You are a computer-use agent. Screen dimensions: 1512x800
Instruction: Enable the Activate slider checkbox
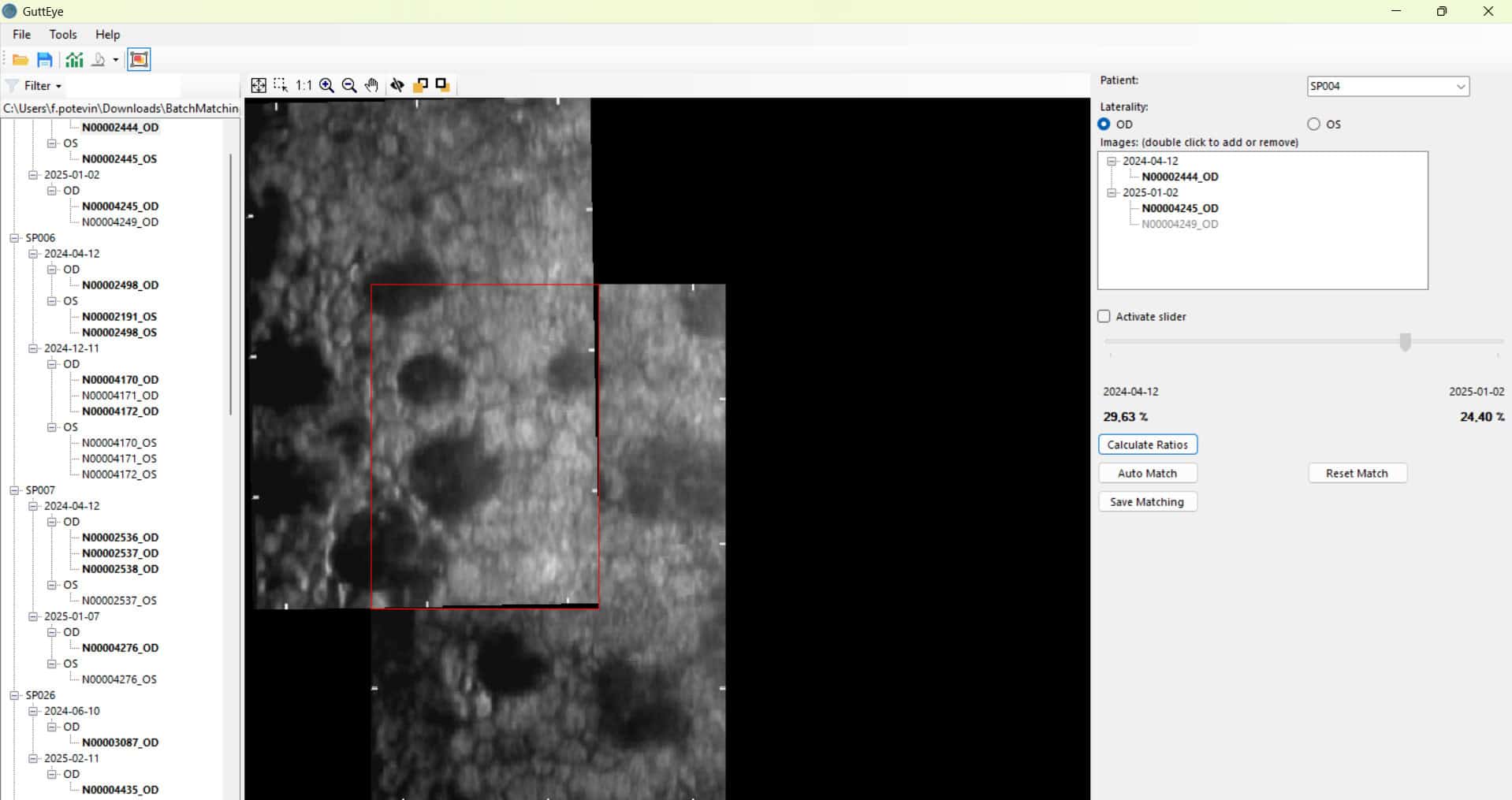tap(1104, 317)
